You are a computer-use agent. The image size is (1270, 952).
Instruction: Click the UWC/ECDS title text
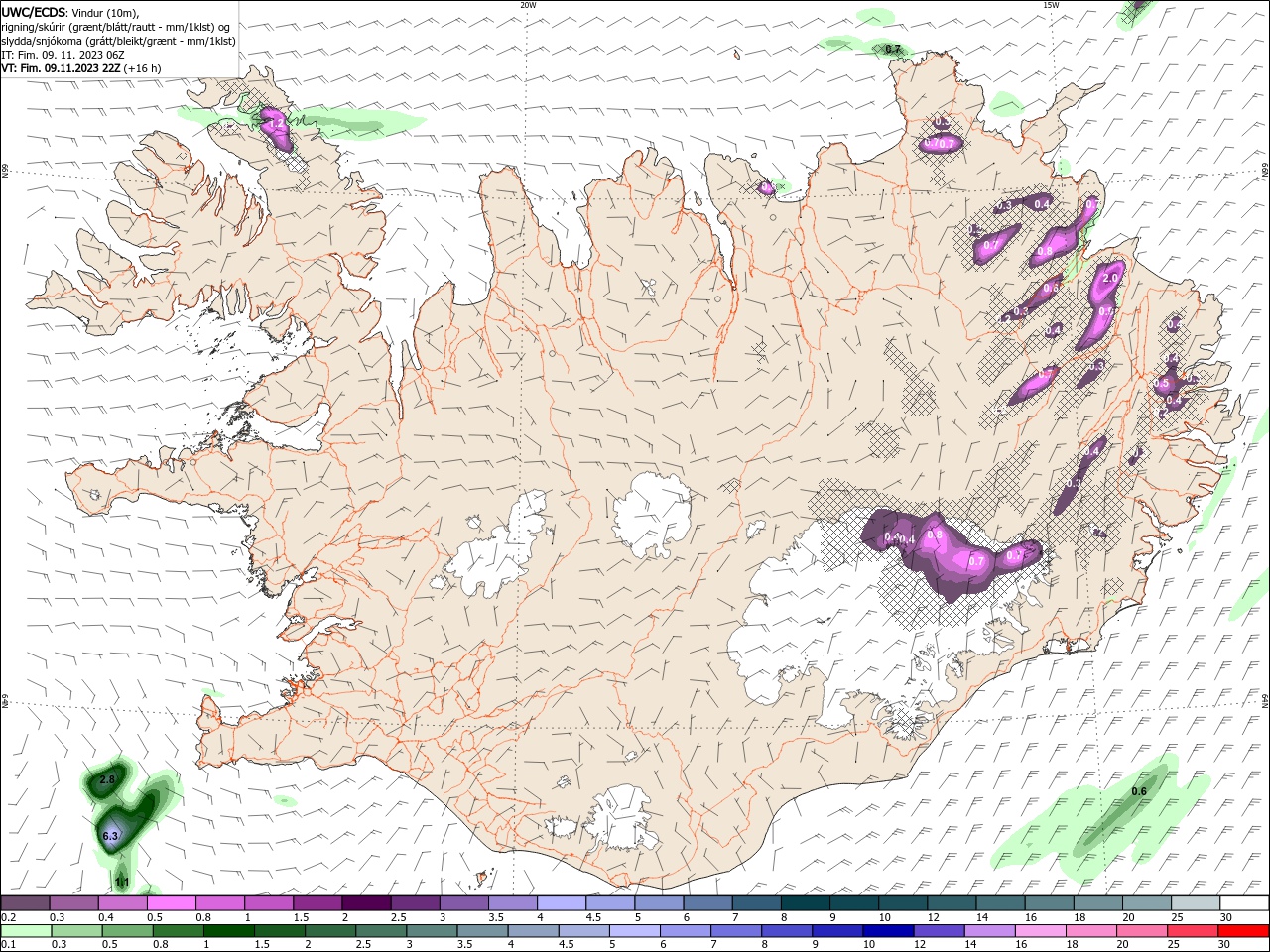(35, 12)
